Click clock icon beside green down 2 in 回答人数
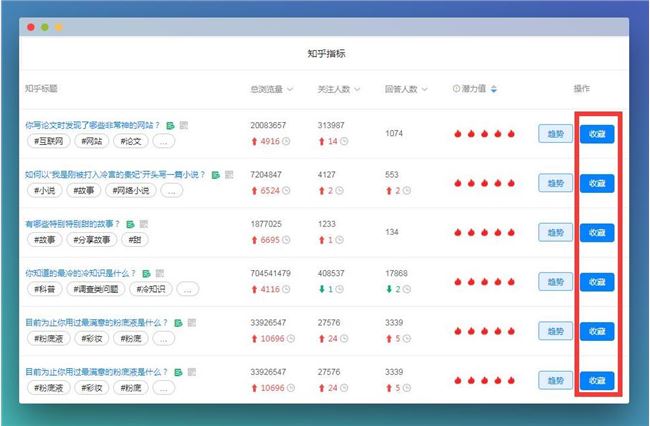 (x=407, y=289)
